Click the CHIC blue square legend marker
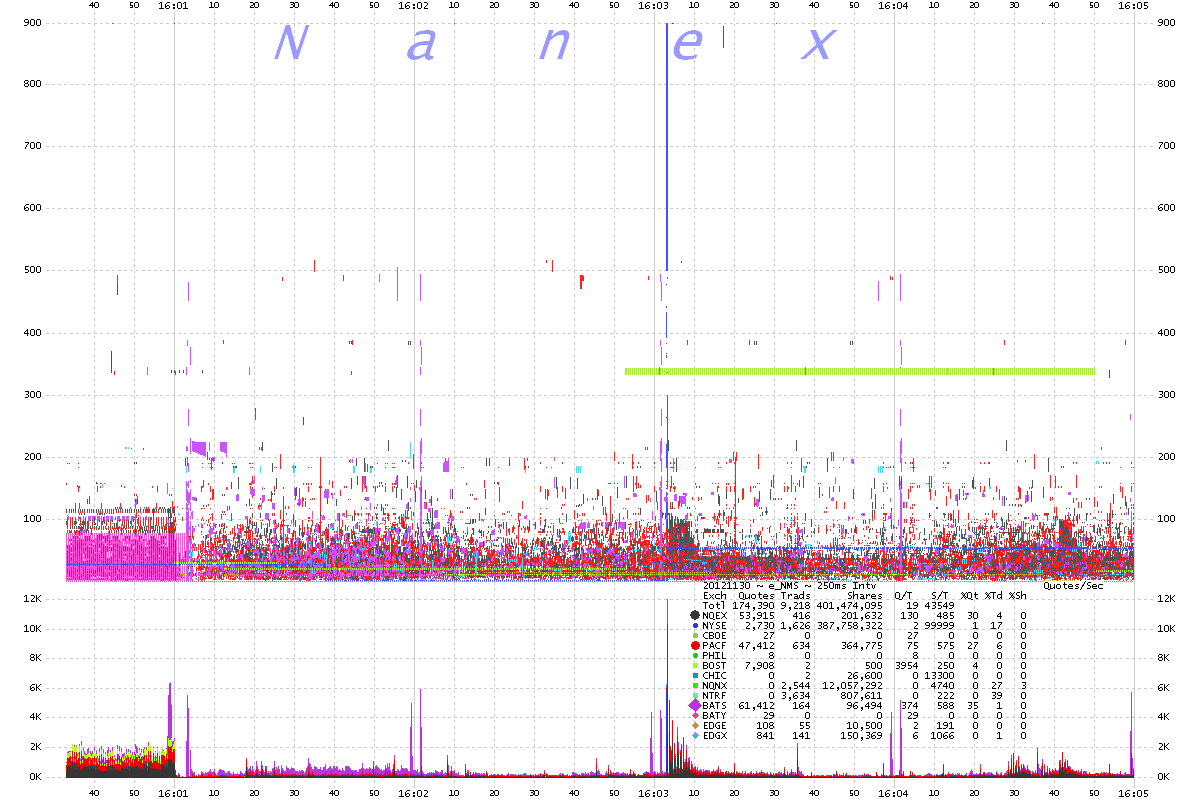1200x800 pixels. (x=695, y=676)
